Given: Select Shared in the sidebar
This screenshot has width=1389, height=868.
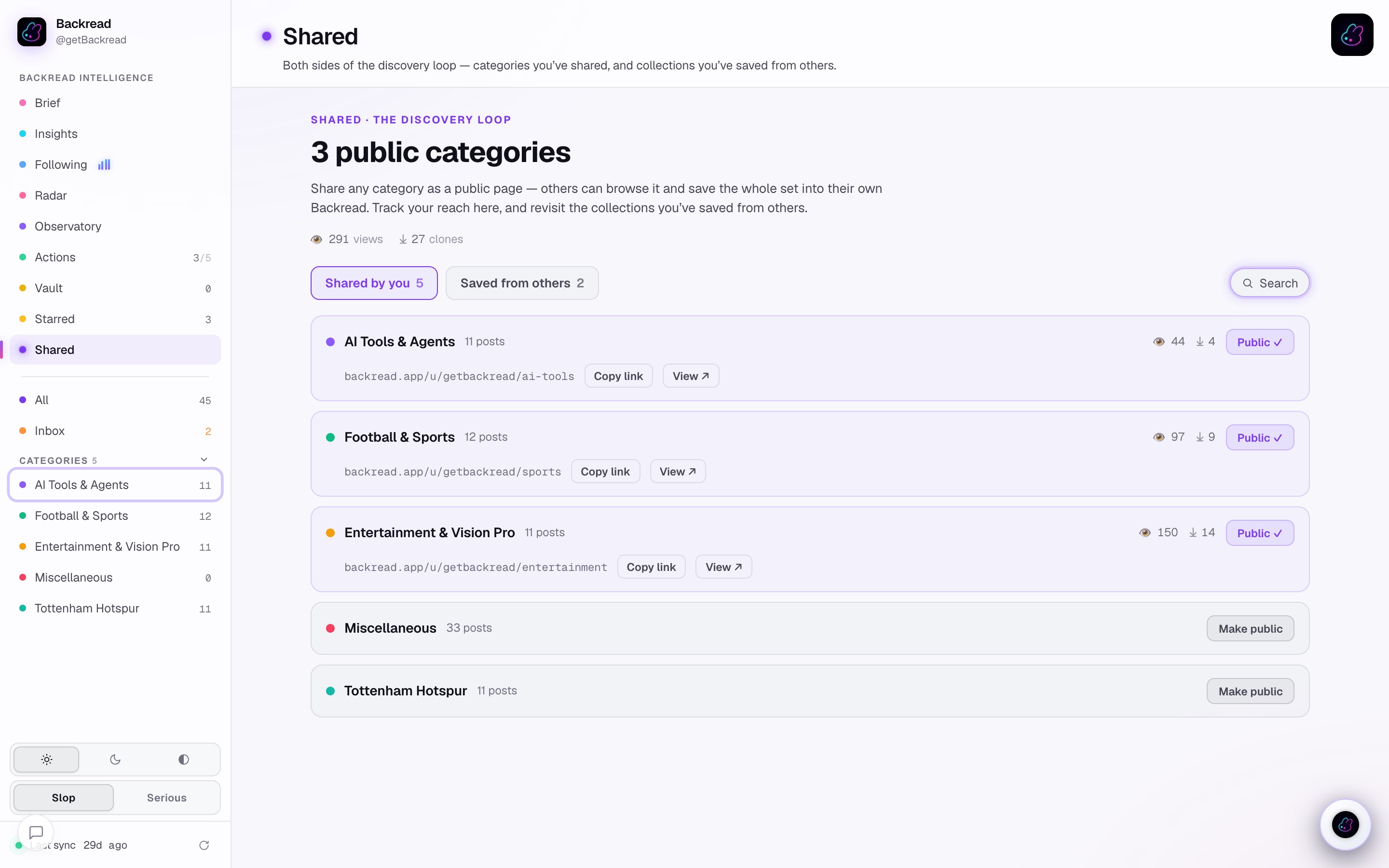Looking at the screenshot, I should tap(115, 350).
